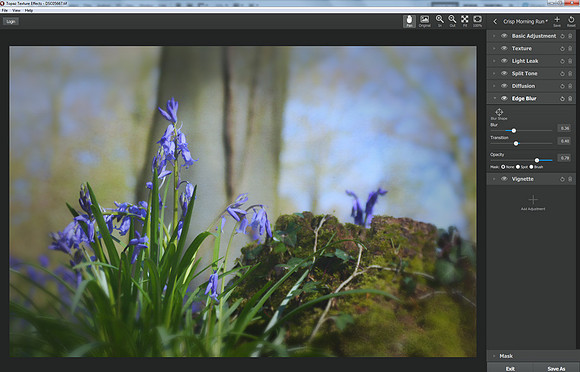Reset all adjustments with Reset icon
The width and height of the screenshot is (580, 372).
(x=571, y=21)
